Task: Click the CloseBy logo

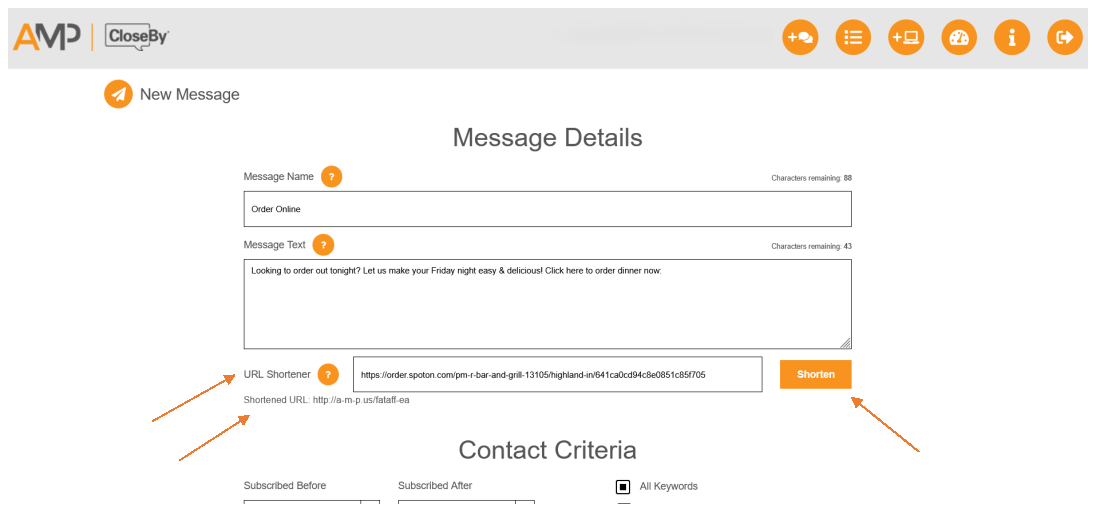Action: (137, 37)
